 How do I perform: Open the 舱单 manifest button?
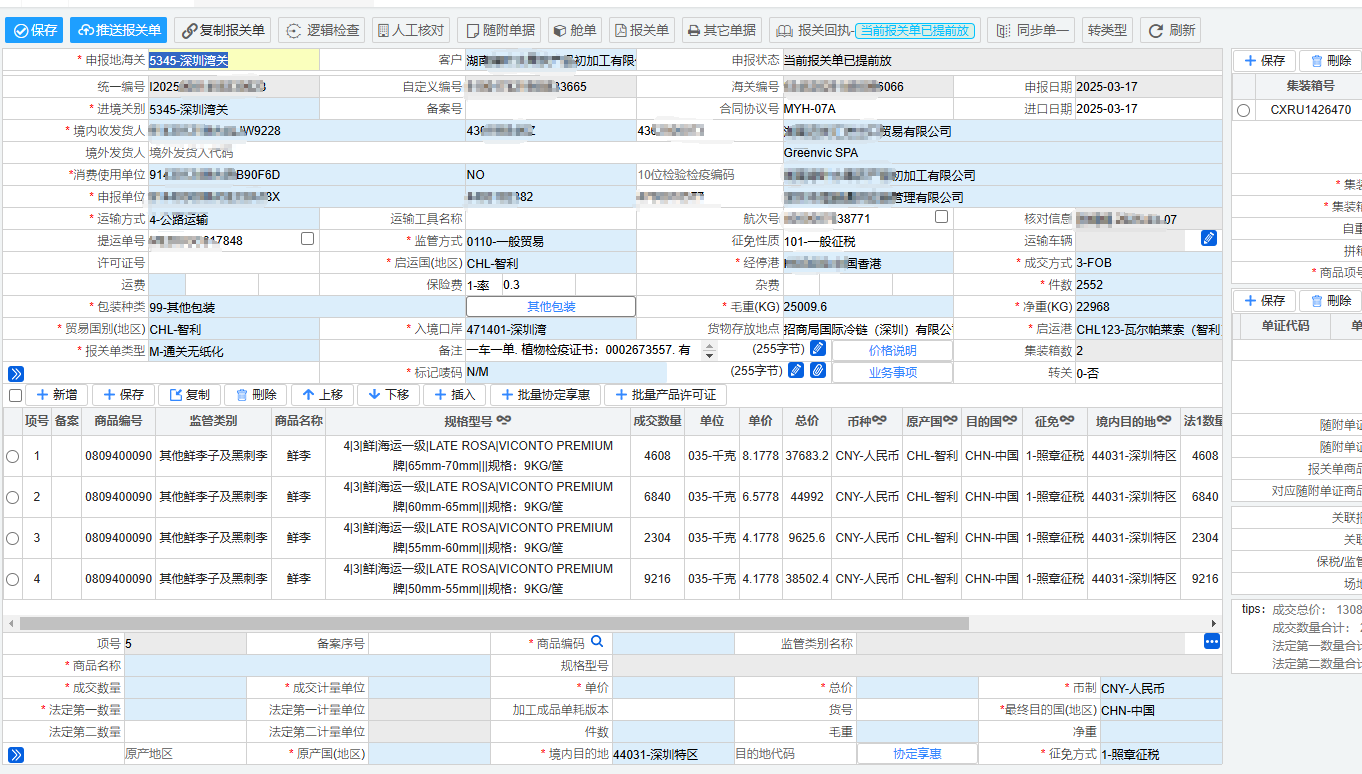[575, 30]
